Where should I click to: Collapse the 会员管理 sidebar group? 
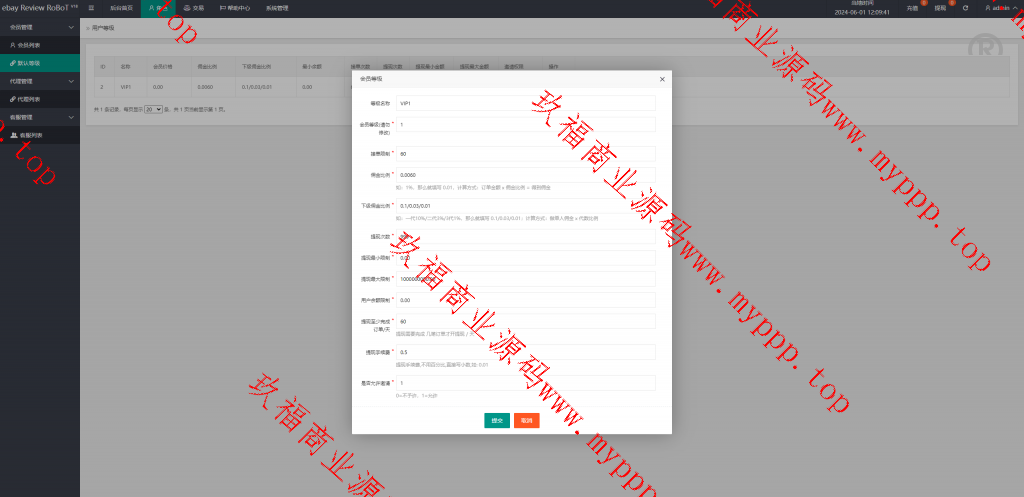tap(40, 28)
